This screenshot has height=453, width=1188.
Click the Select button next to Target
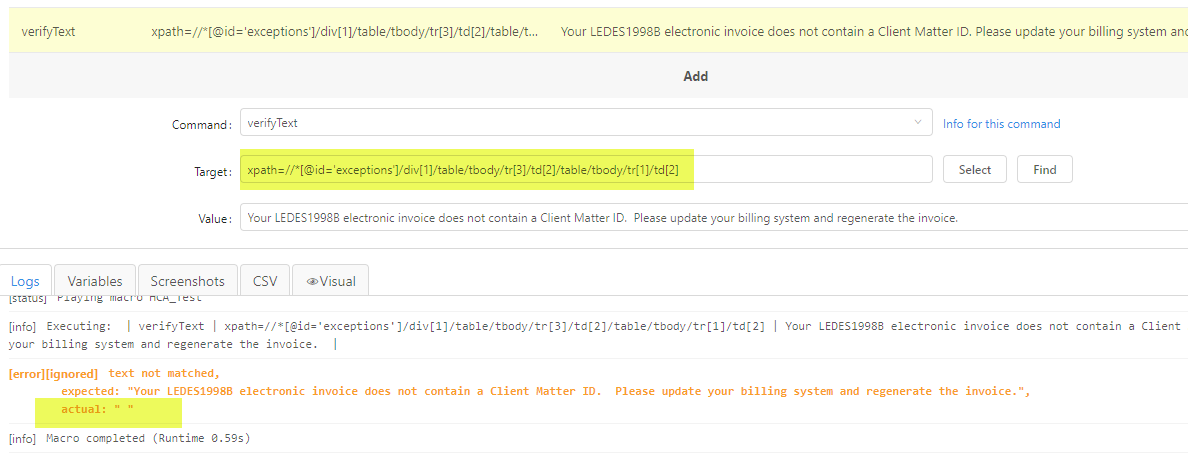pyautogui.click(x=974, y=170)
